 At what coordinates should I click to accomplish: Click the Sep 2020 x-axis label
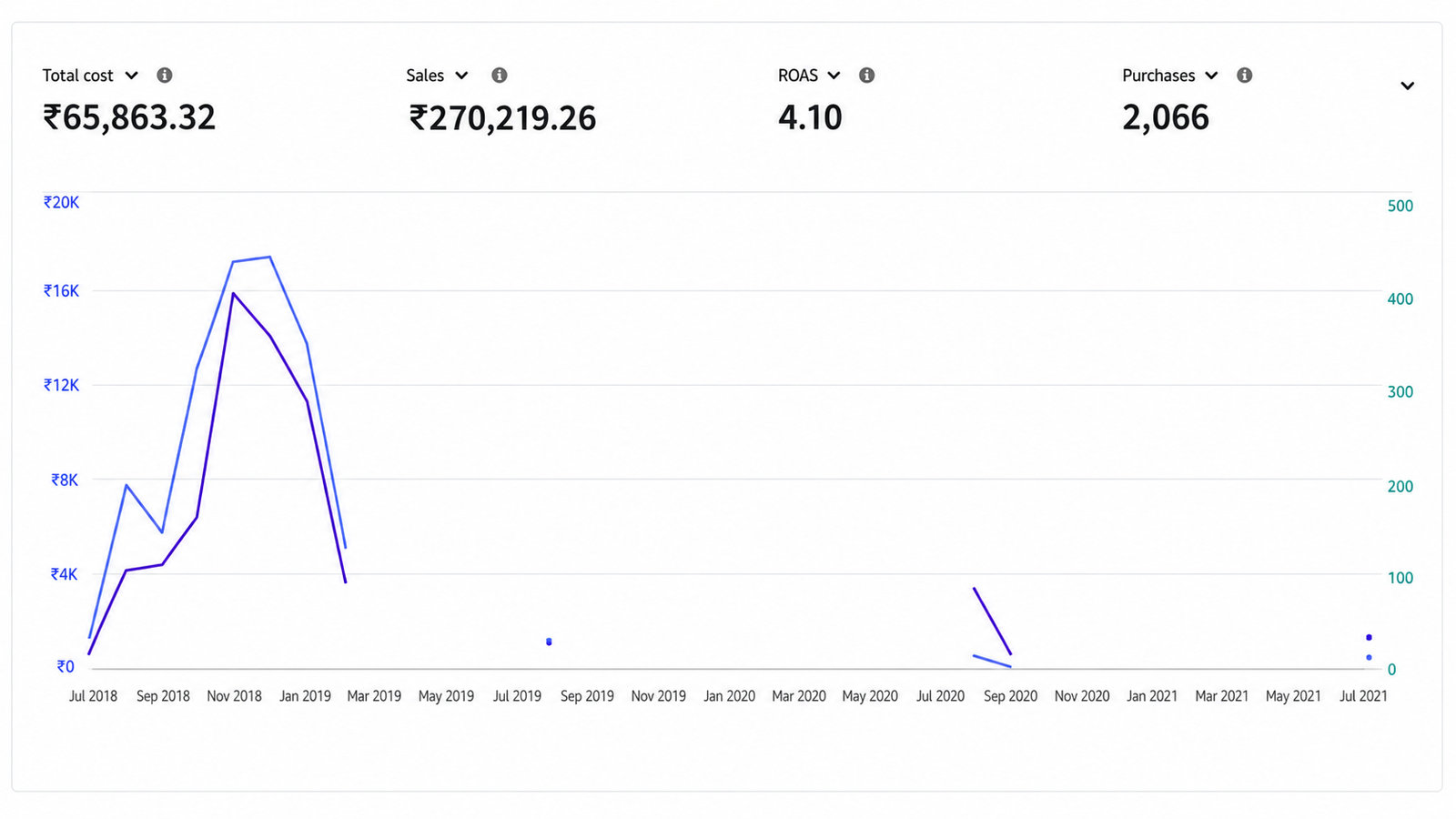(x=1010, y=696)
